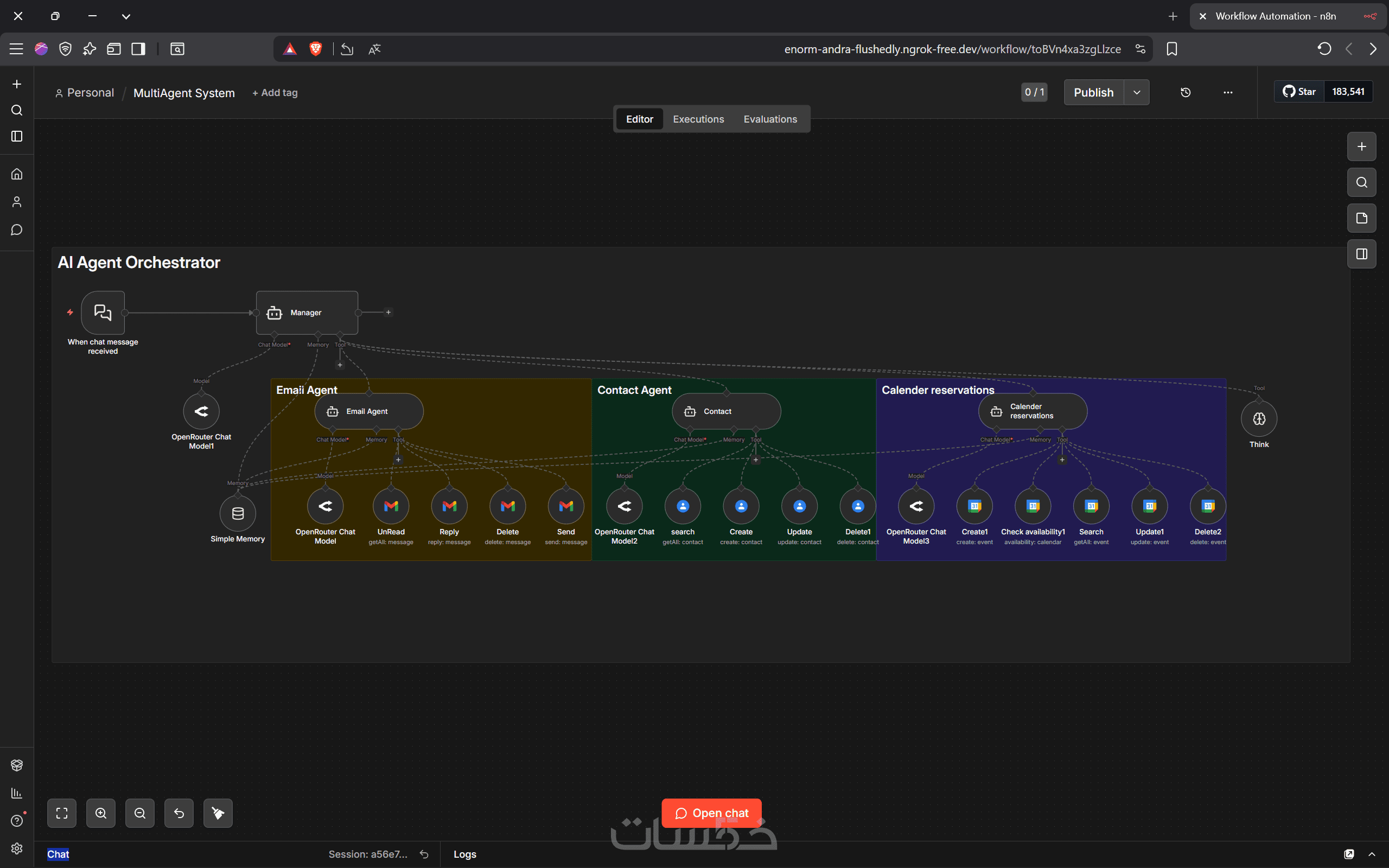Switch to the Executions tab
Viewport: 1389px width, 868px height.
coord(698,119)
